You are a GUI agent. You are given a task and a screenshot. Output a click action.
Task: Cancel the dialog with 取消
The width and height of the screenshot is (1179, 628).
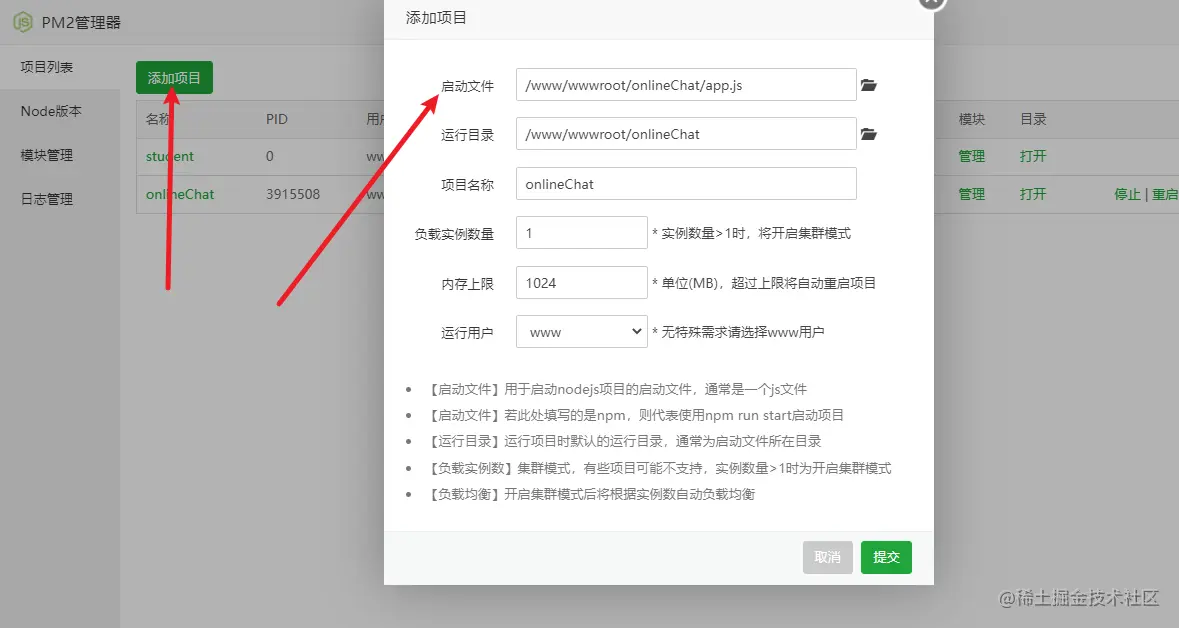[x=828, y=557]
